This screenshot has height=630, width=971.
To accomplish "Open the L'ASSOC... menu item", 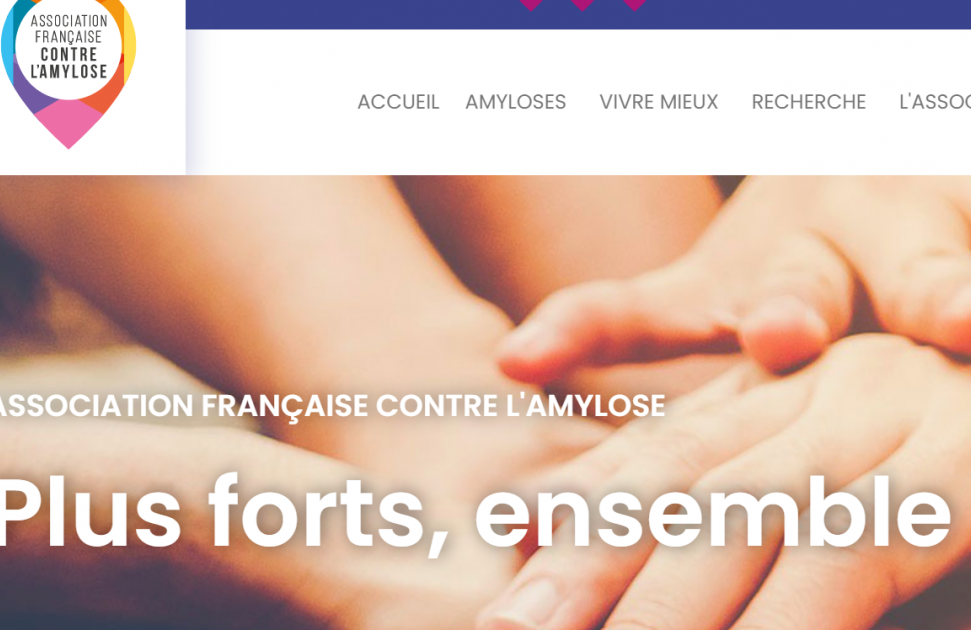I will 935,102.
